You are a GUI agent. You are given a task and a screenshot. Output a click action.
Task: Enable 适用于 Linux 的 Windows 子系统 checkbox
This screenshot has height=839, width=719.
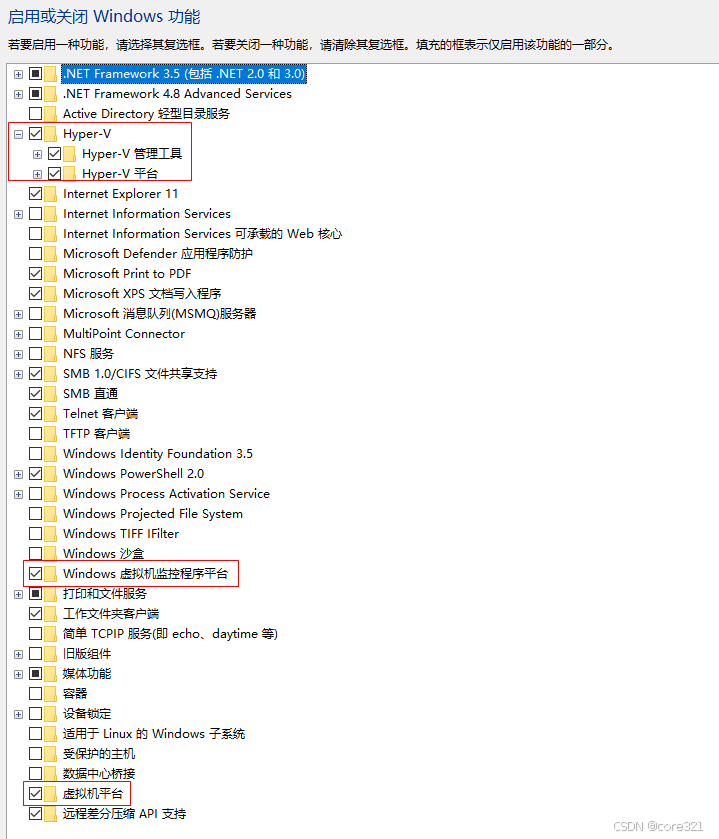(x=35, y=734)
